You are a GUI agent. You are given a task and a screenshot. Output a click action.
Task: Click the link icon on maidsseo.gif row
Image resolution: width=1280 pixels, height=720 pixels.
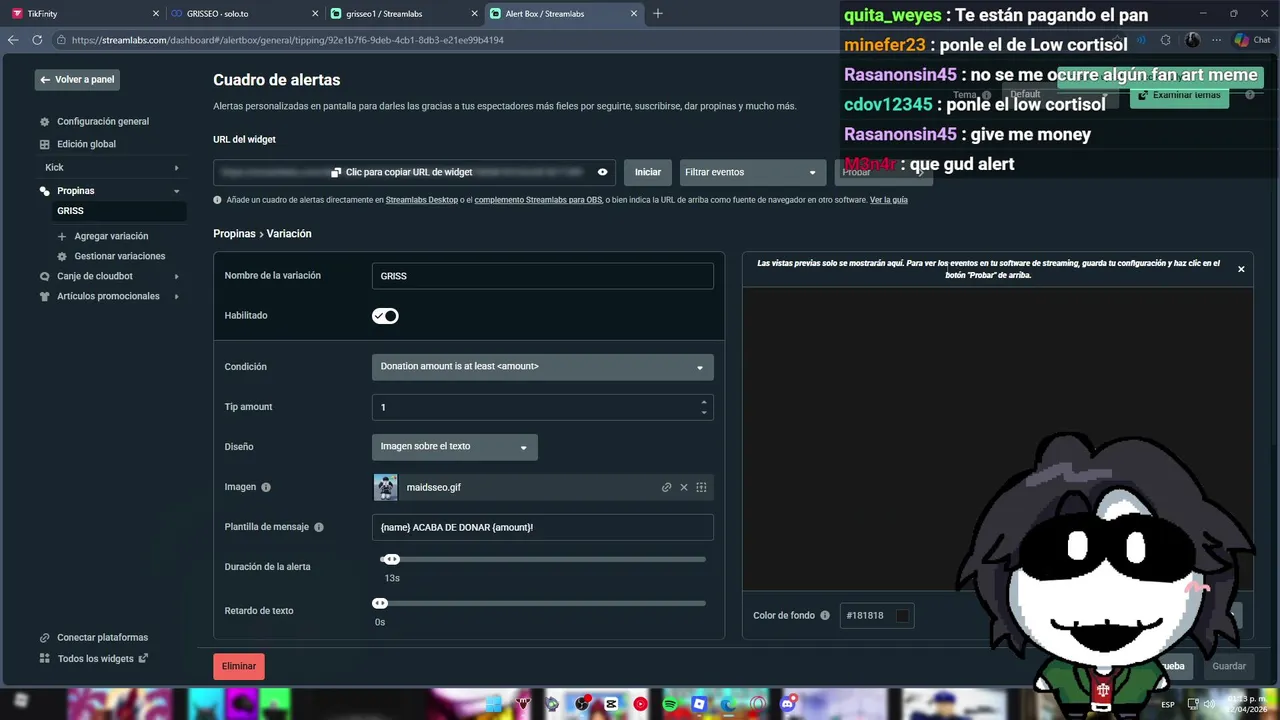pos(667,488)
